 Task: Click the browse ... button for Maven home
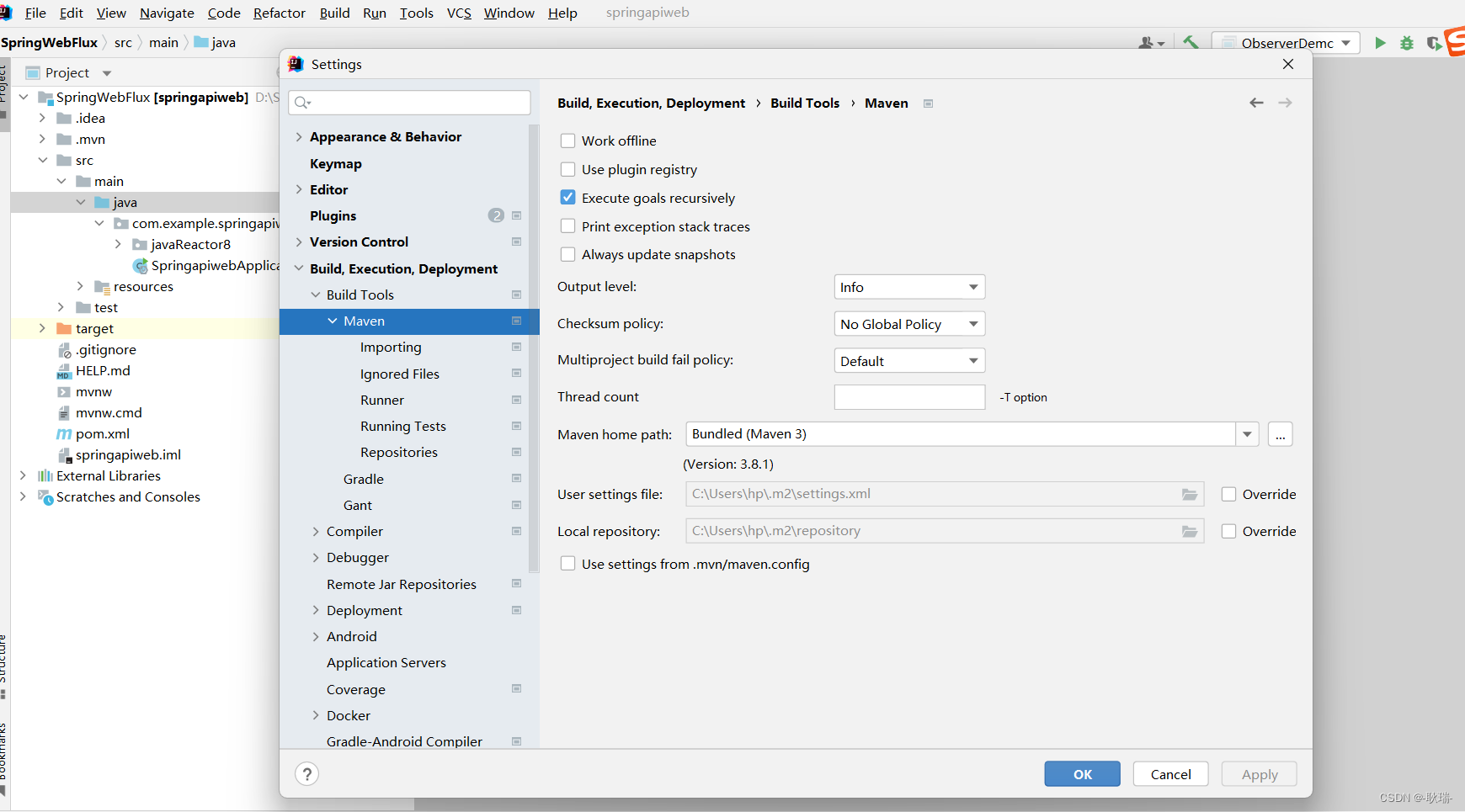click(1280, 434)
